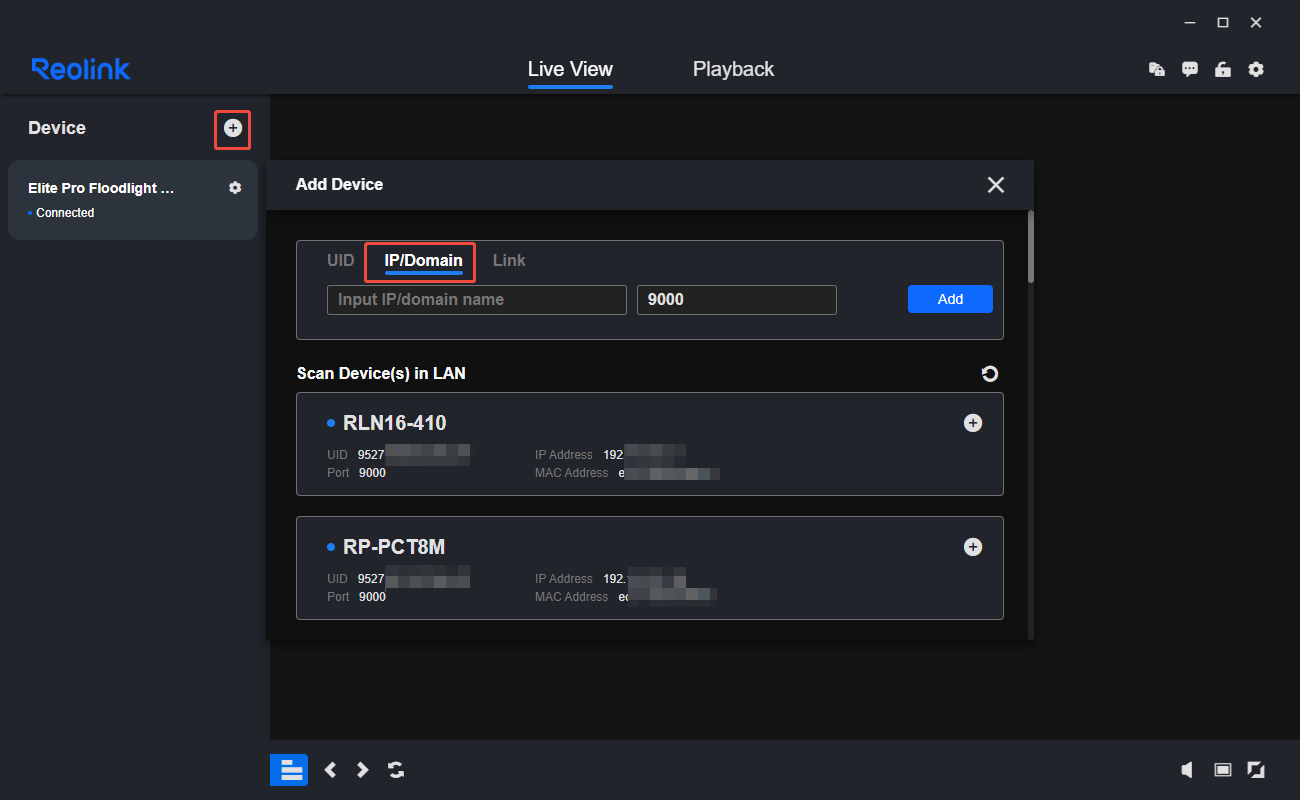Refresh the LAN device scan

coord(989,374)
